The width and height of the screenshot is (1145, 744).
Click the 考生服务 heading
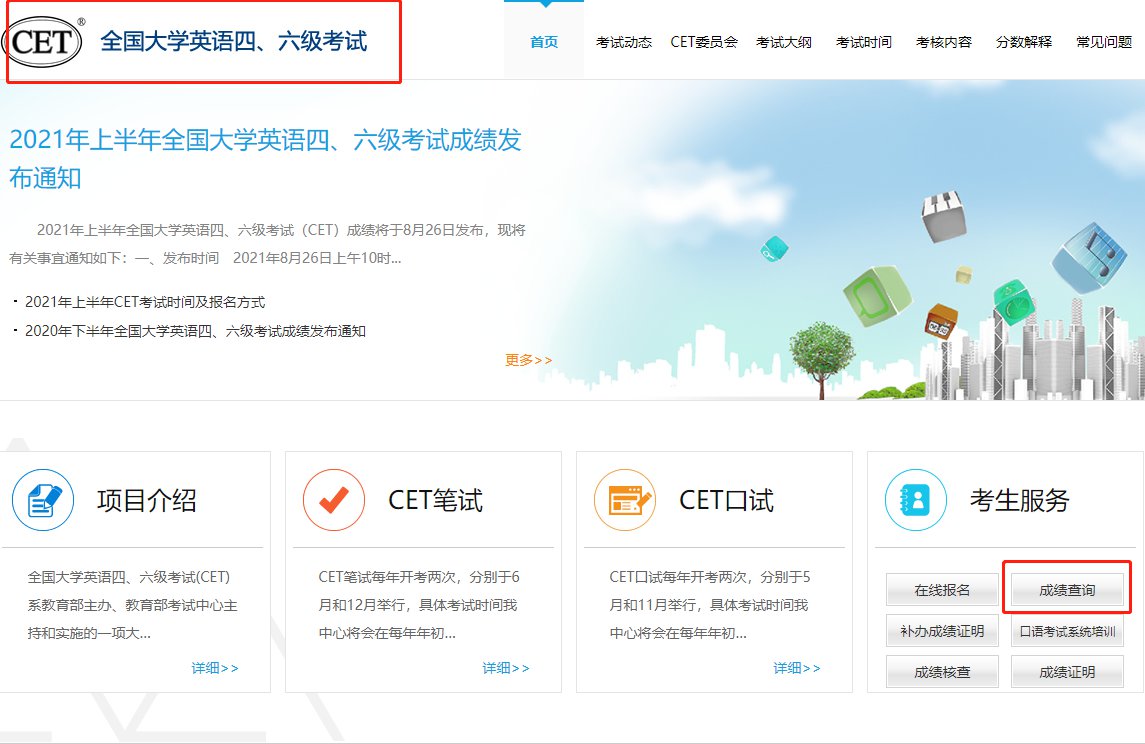(x=1019, y=500)
